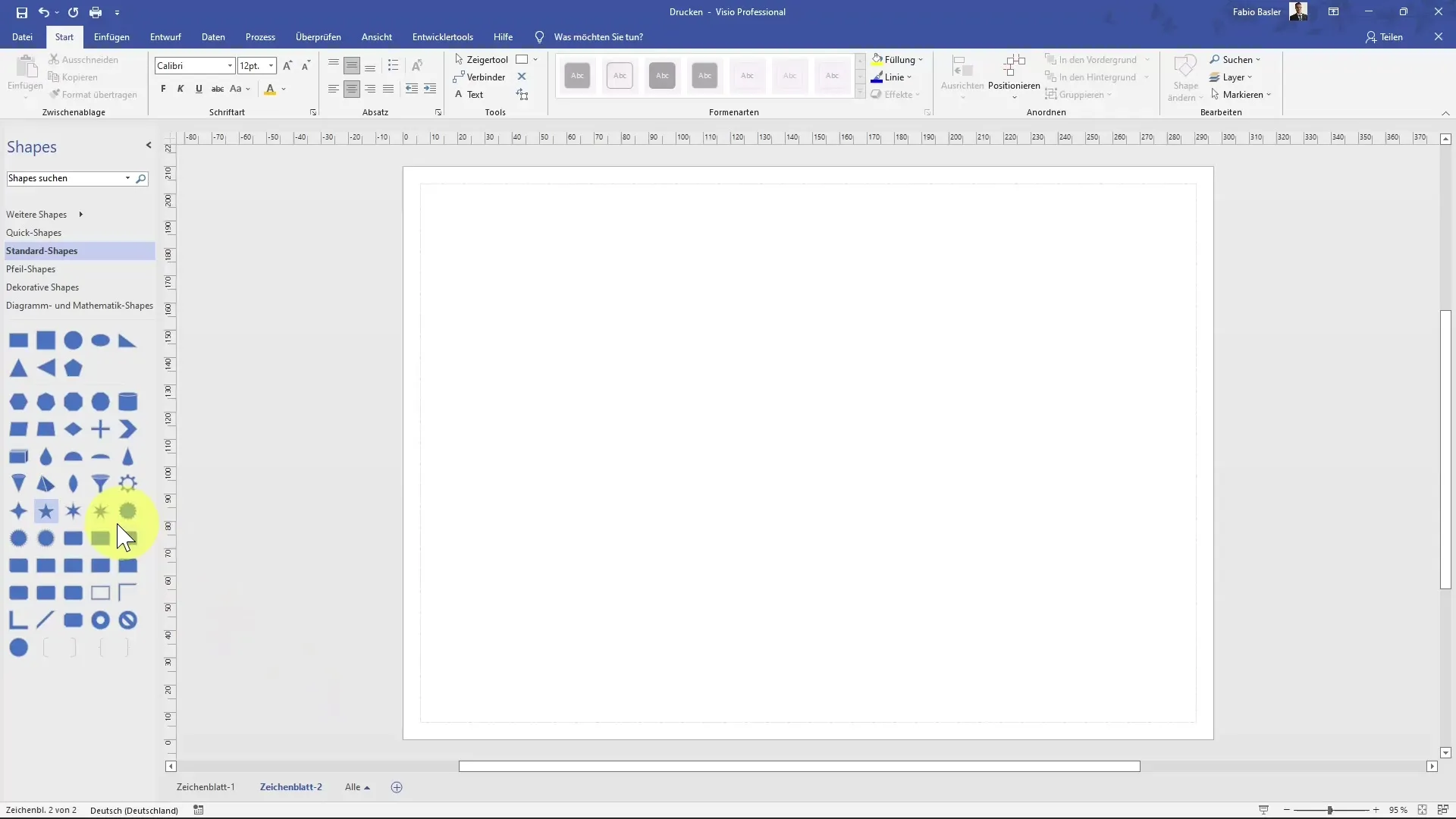Image resolution: width=1456 pixels, height=819 pixels.
Task: Toggle strikethrough formatting (abc)
Action: [x=218, y=89]
